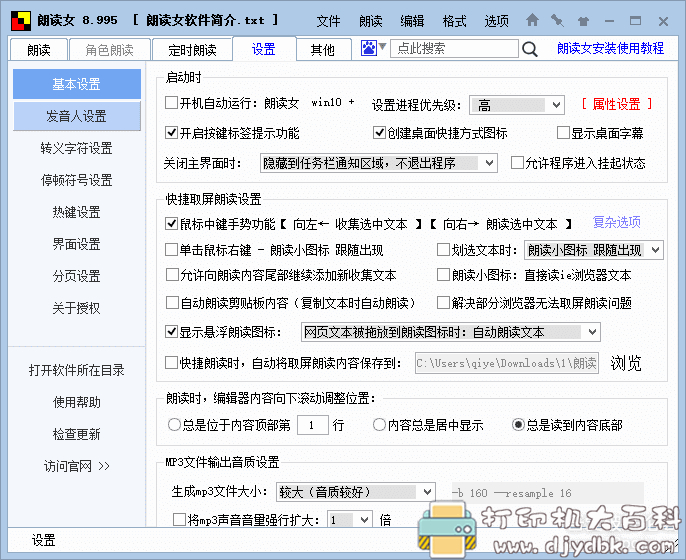Viewport: 686px width, 560px height.
Task: Click the save path input field
Action: [507, 364]
